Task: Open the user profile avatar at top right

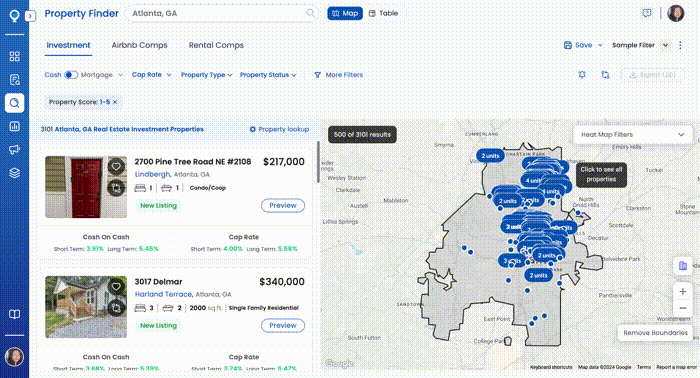Action: (676, 13)
